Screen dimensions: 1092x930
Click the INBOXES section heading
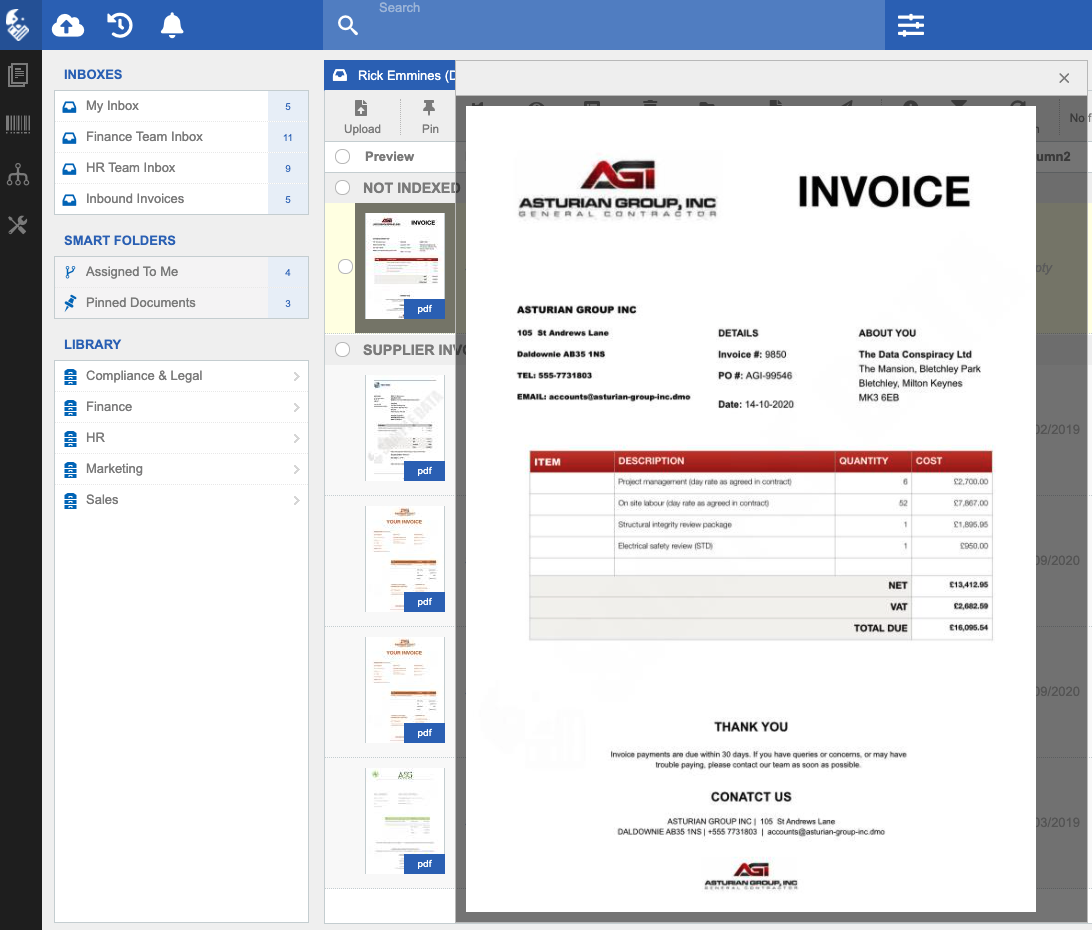pyautogui.click(x=93, y=75)
